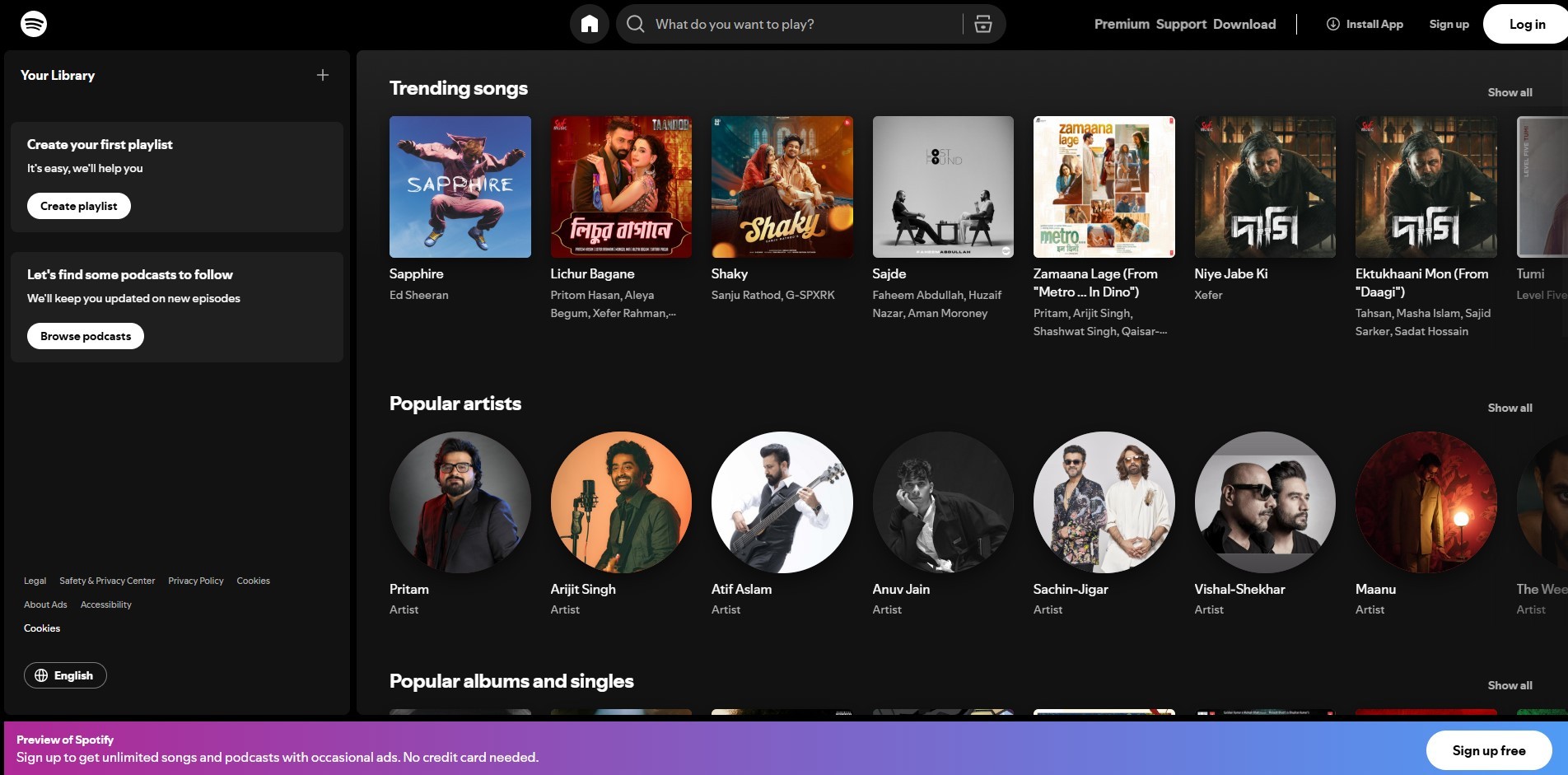Click the Install App download icon
This screenshot has width=1568, height=775.
click(x=1332, y=24)
